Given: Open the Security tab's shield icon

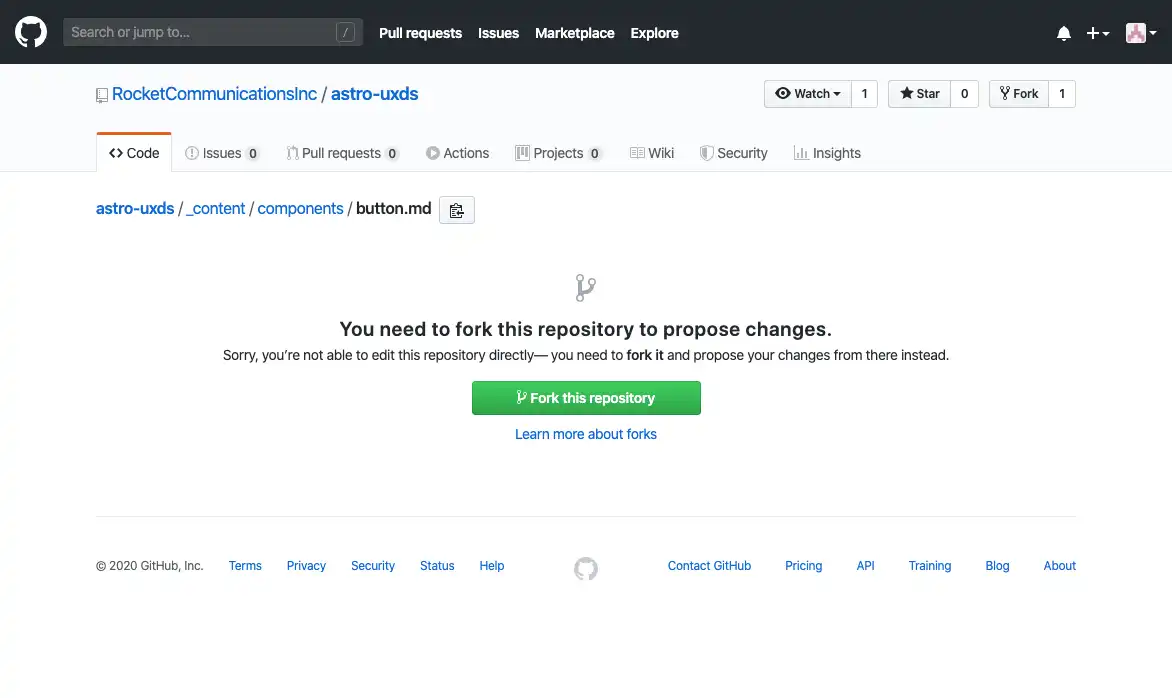Looking at the screenshot, I should pyautogui.click(x=709, y=152).
